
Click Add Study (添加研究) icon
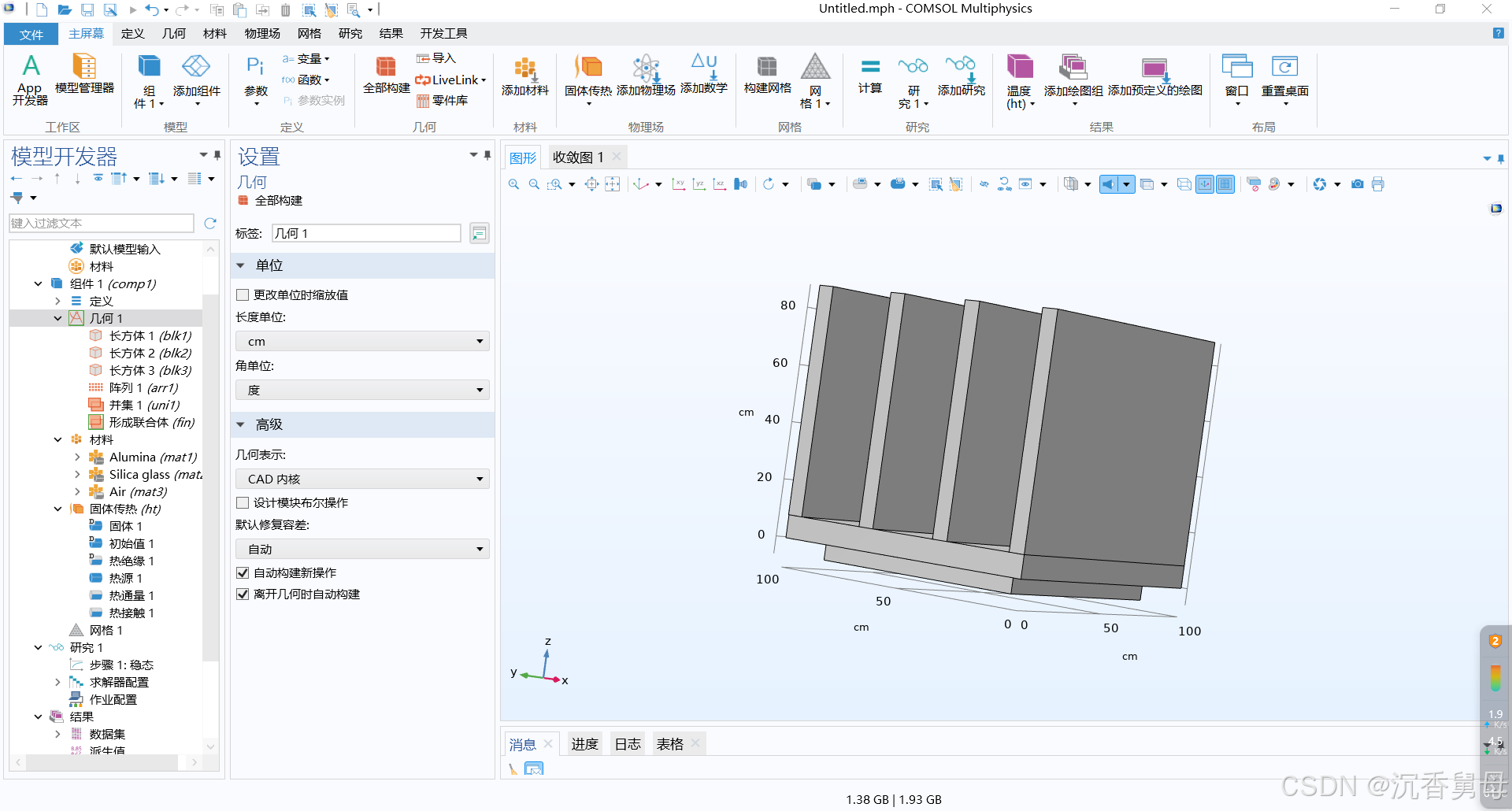[961, 76]
